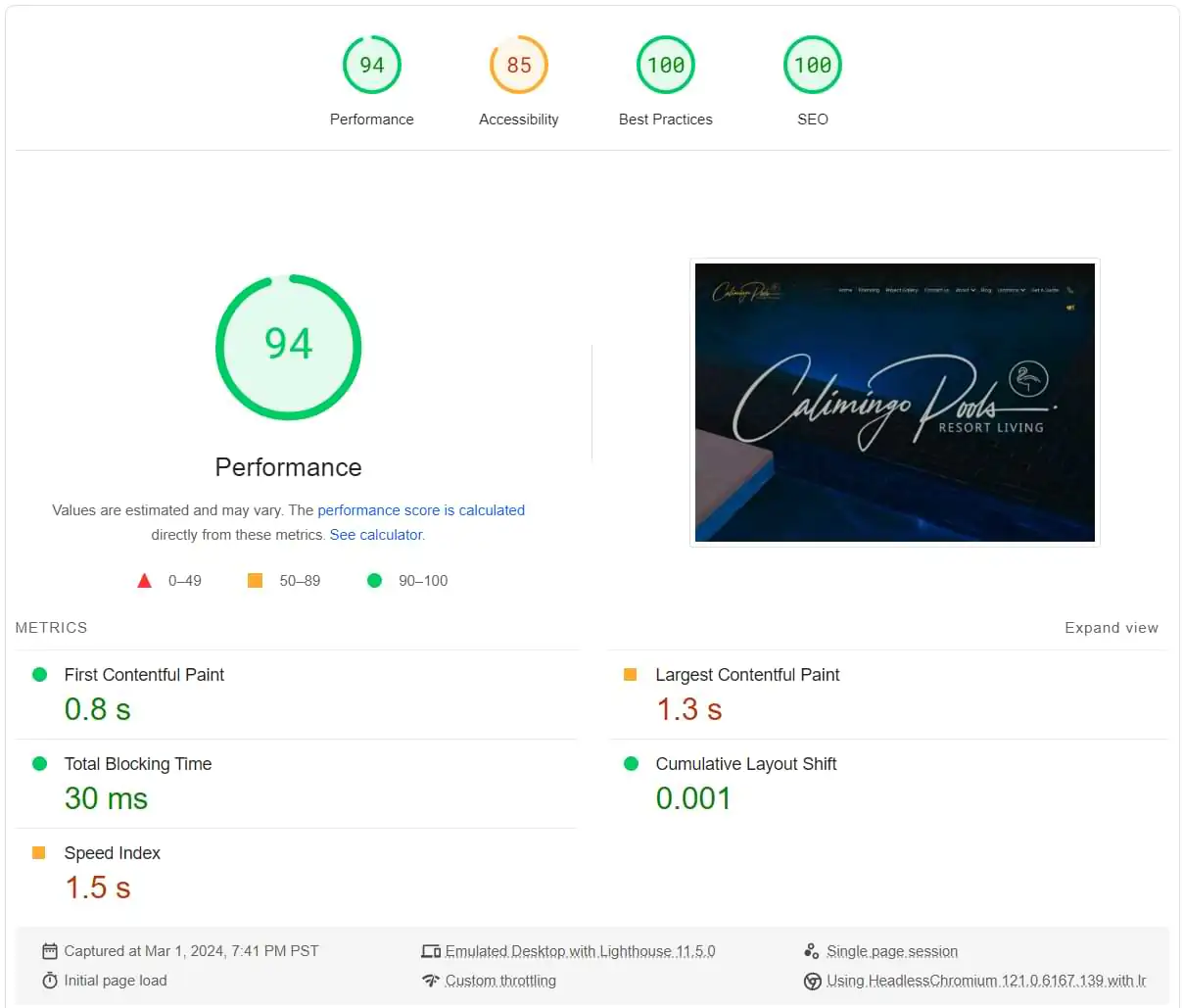Click the device icon beside Emulated Desktop
Screen dimensions: 1183x1008
coord(431,951)
